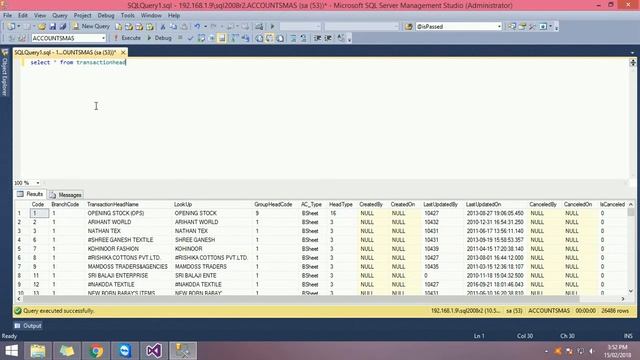This screenshot has width=640, height=360.
Task: Click the Copy toolbar icon
Action: pyautogui.click(x=173, y=27)
